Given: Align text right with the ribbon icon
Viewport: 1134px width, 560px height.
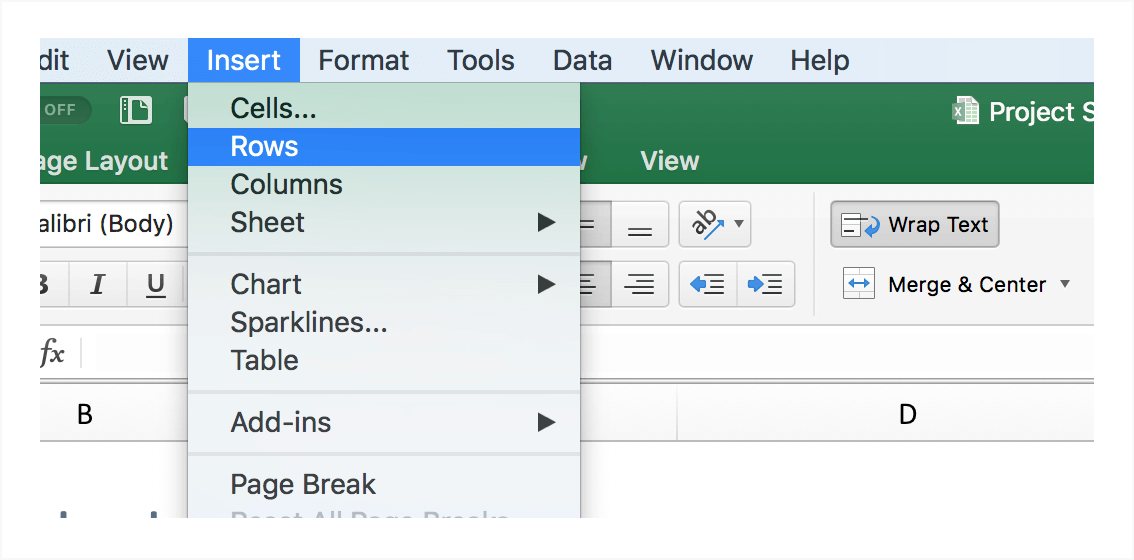Looking at the screenshot, I should (x=639, y=285).
